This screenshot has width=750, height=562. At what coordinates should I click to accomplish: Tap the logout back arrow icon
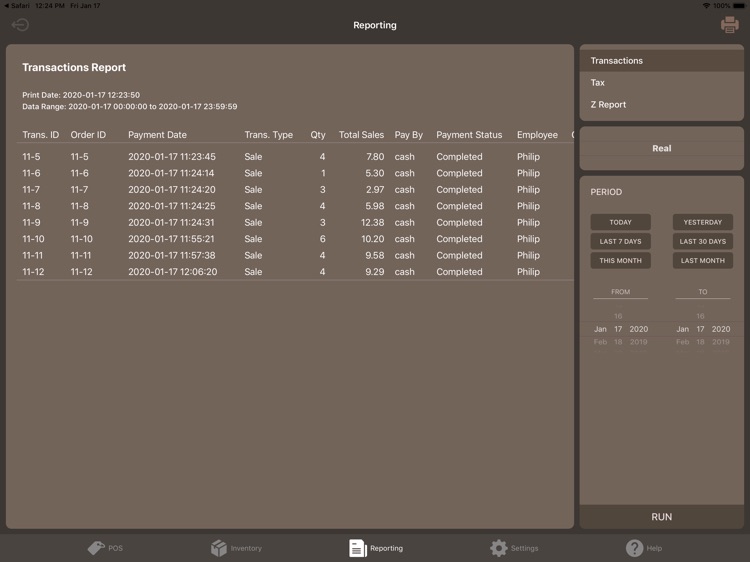[20, 25]
